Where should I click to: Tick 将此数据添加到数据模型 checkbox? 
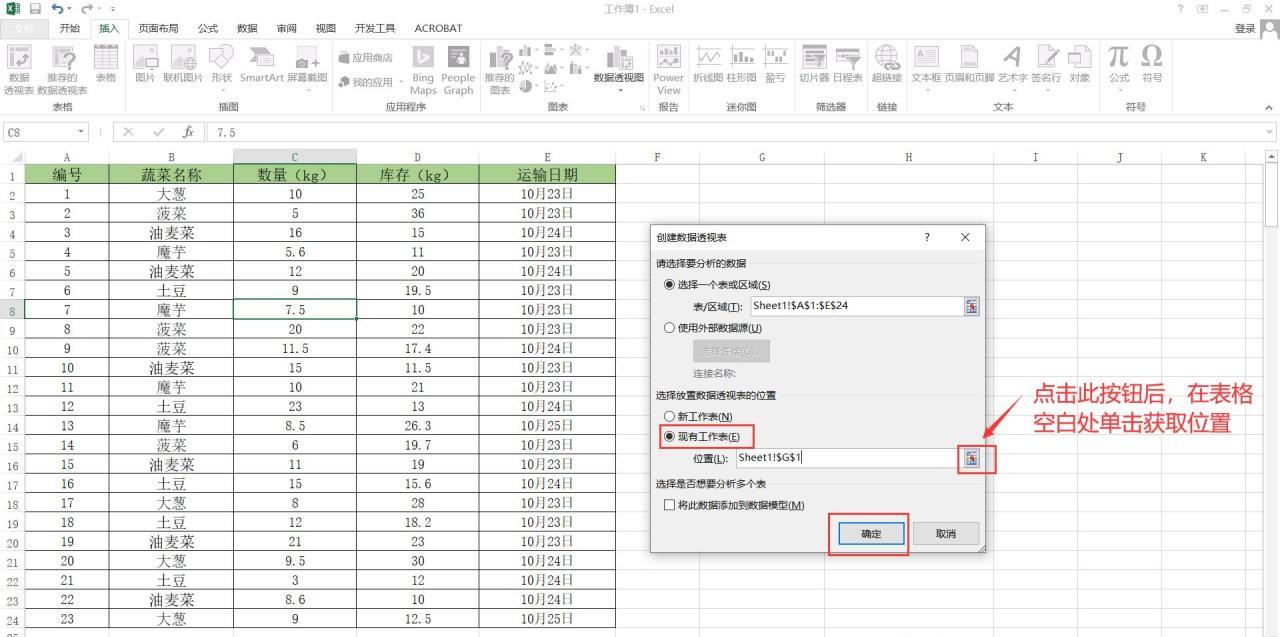tap(670, 505)
